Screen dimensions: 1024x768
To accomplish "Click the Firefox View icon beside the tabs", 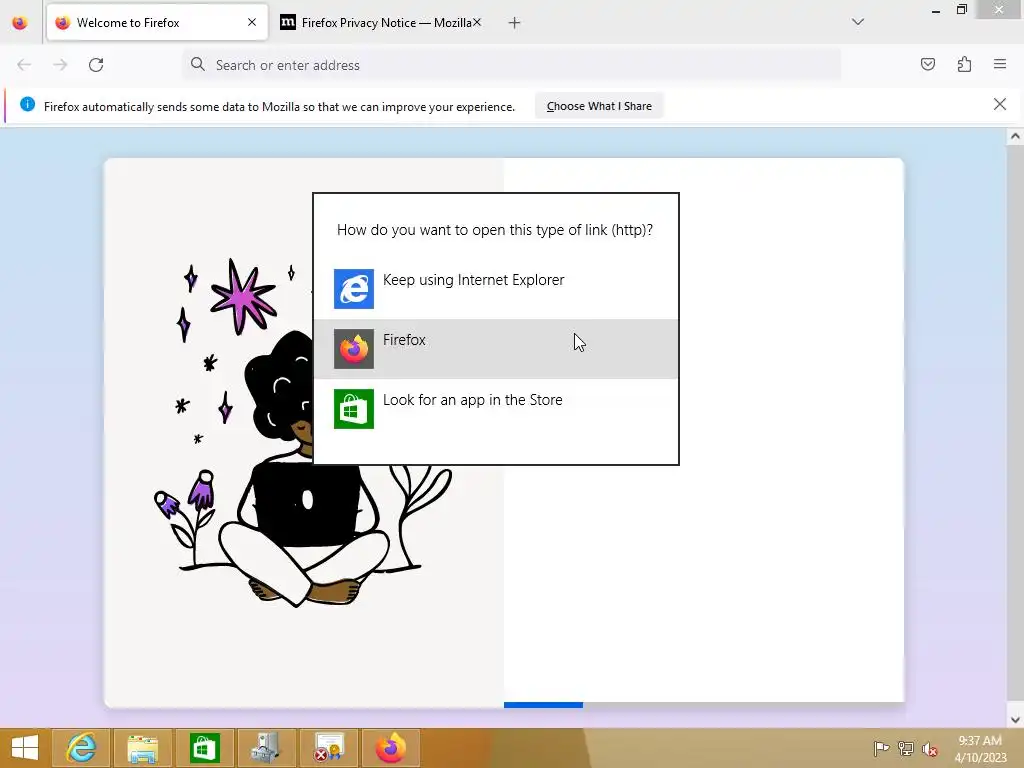I will 20,23.
